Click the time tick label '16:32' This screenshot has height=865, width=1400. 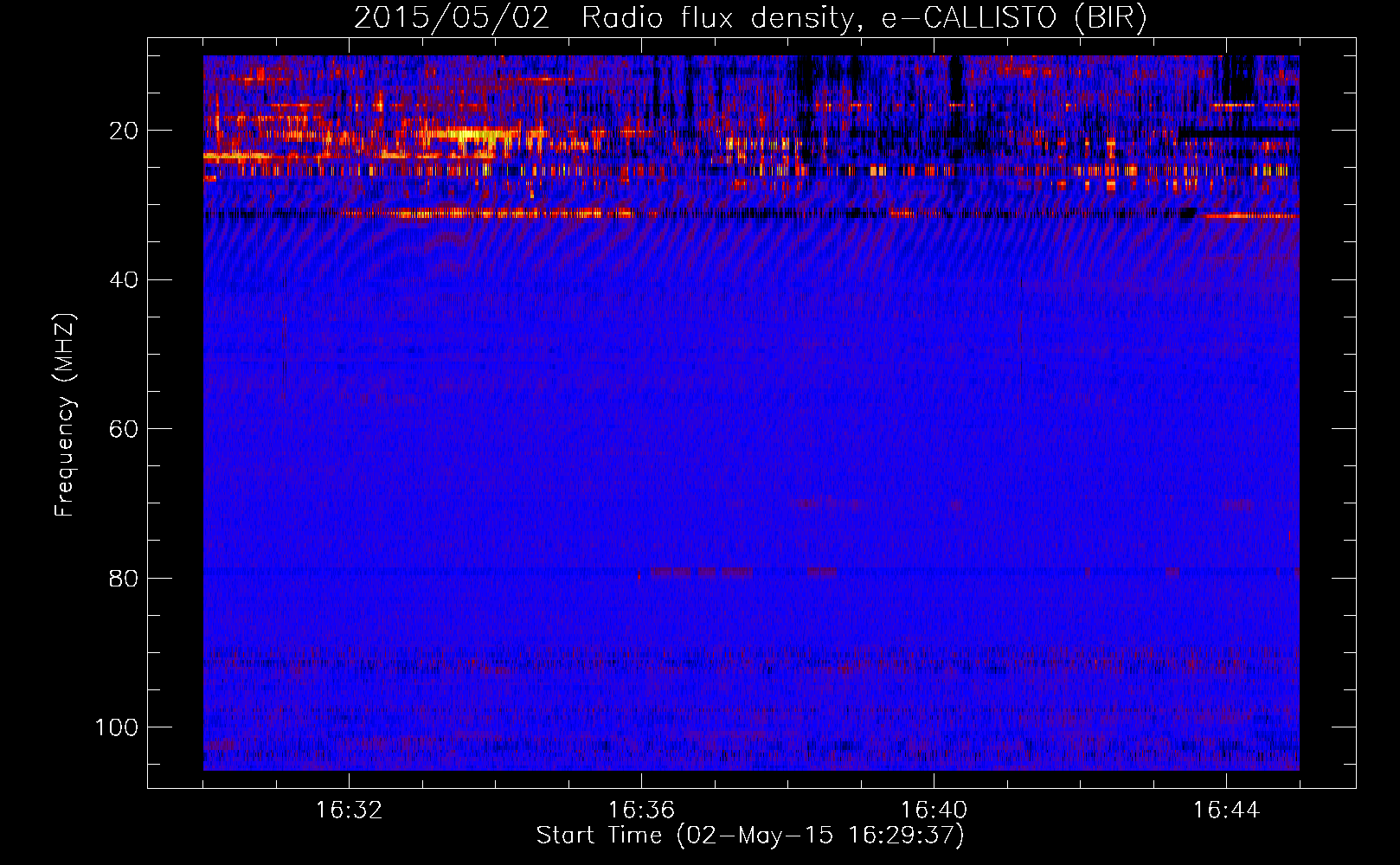tap(349, 811)
